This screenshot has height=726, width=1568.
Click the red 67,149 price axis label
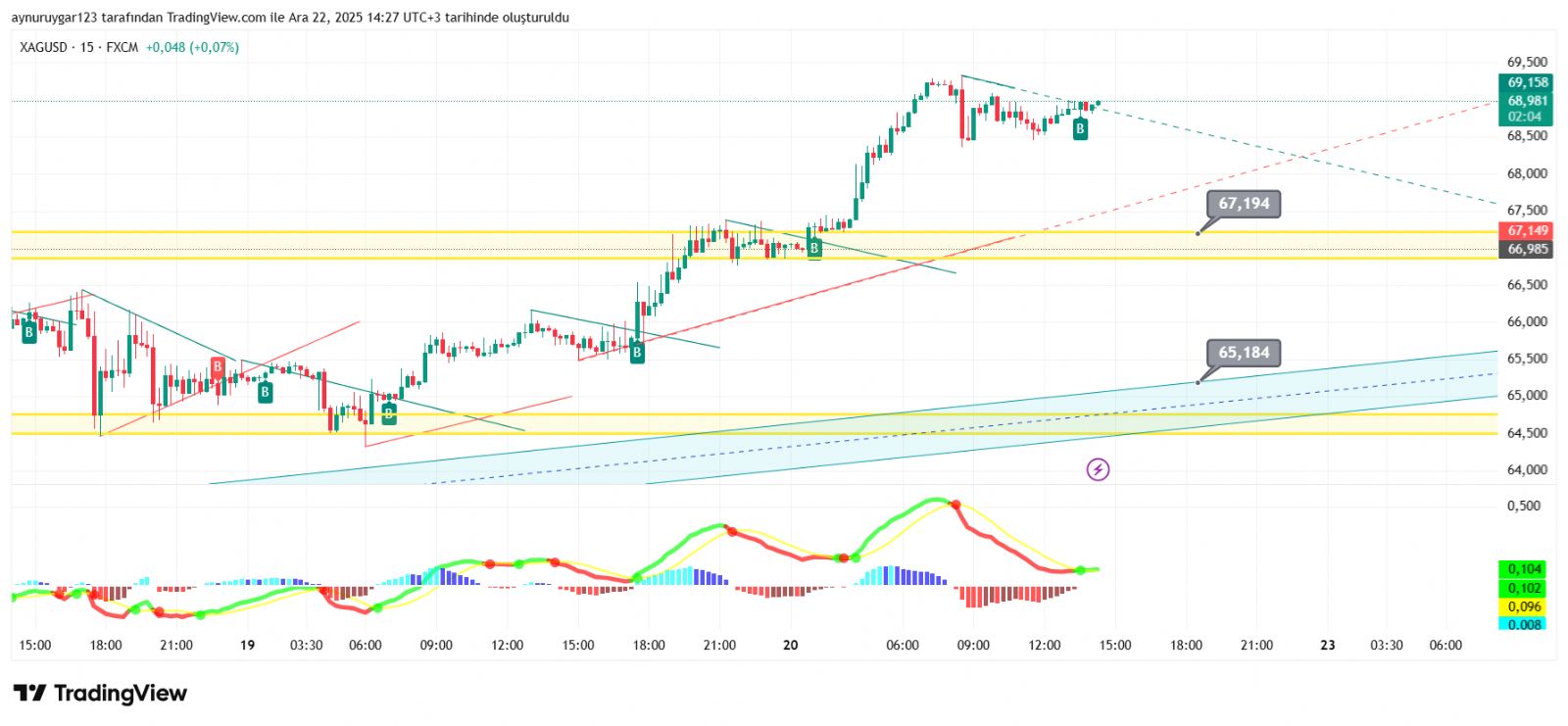pos(1527,231)
